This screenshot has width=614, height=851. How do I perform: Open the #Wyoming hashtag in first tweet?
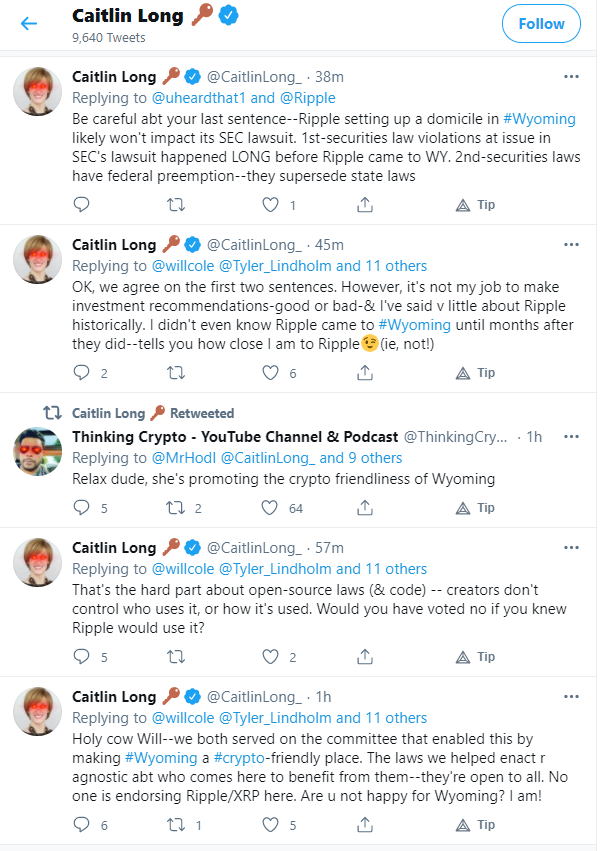pos(539,119)
